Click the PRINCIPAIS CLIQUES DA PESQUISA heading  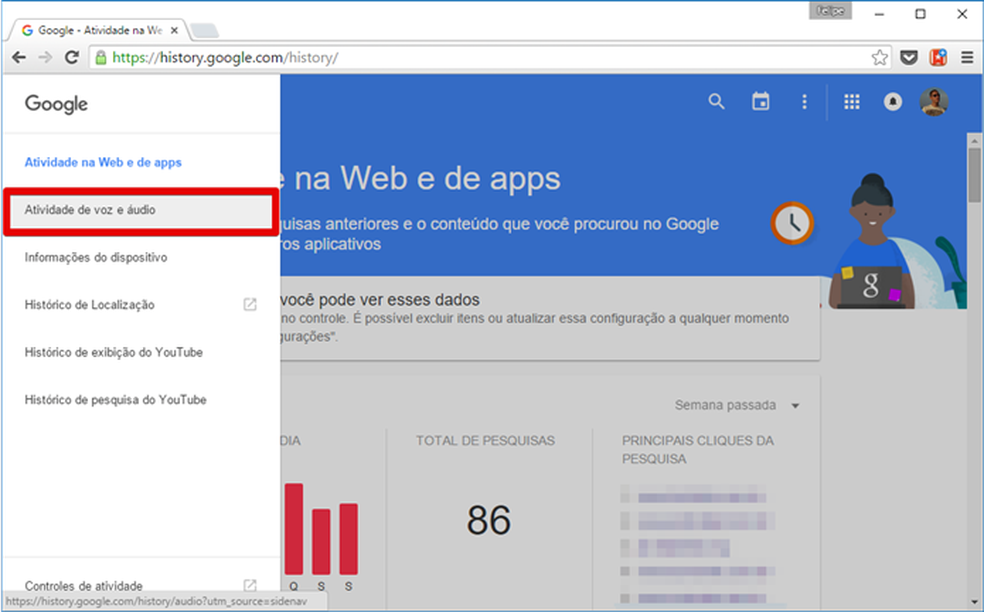click(698, 449)
